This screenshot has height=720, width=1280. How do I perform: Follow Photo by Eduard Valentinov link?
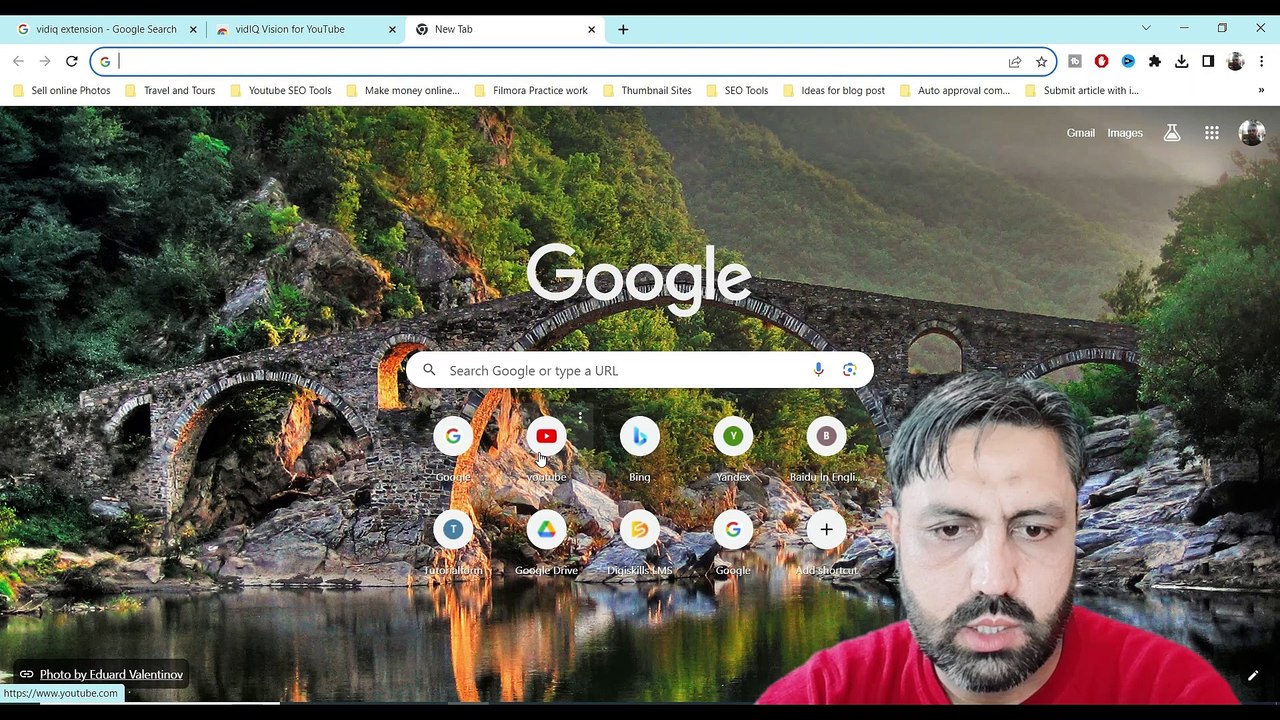(111, 675)
